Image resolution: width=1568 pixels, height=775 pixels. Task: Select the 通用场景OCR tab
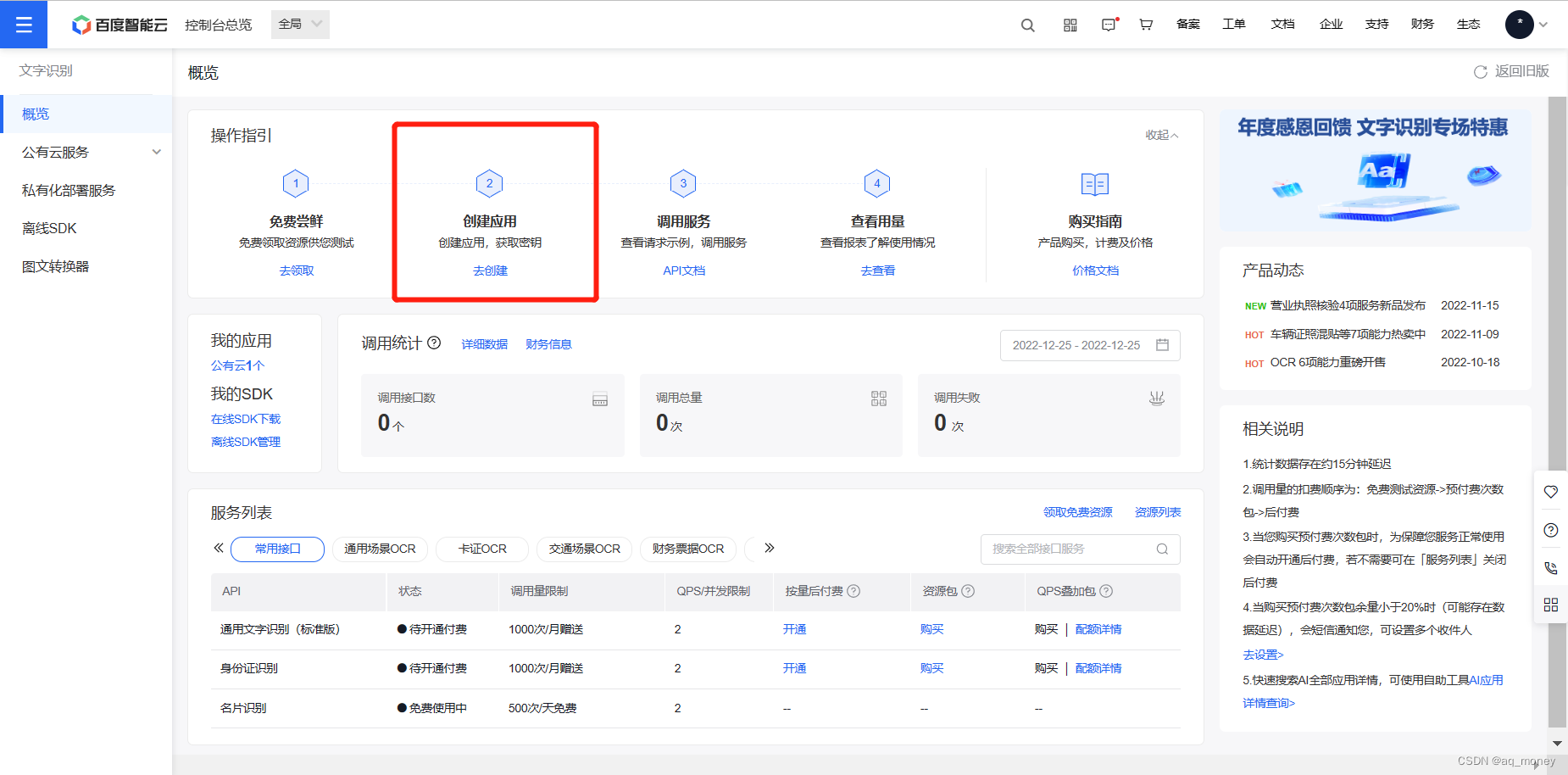click(380, 549)
